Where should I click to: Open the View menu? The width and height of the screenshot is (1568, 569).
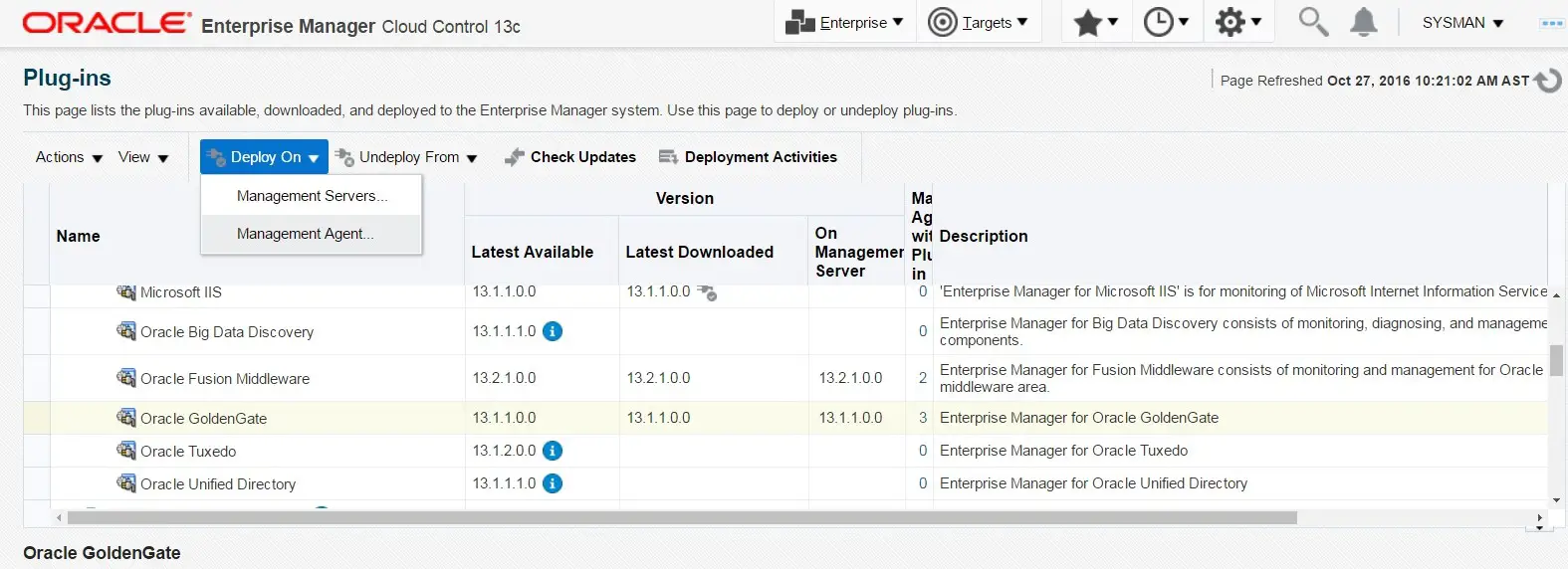point(143,157)
